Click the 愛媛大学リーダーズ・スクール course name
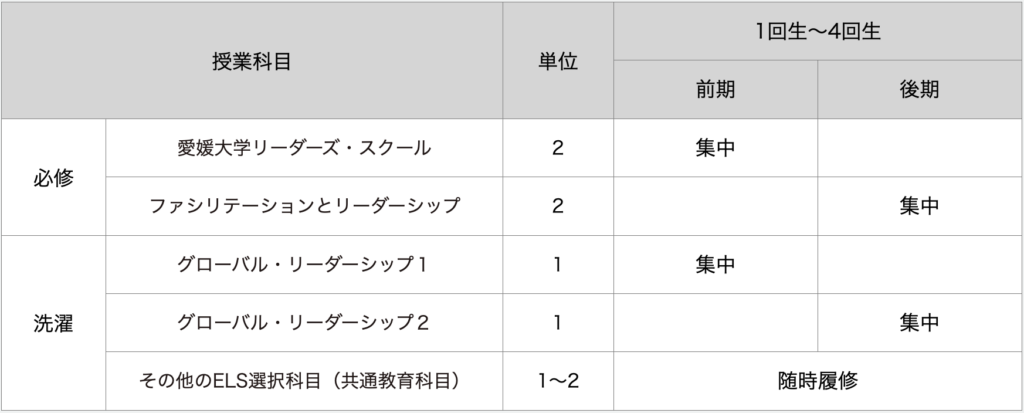 pyautogui.click(x=303, y=148)
